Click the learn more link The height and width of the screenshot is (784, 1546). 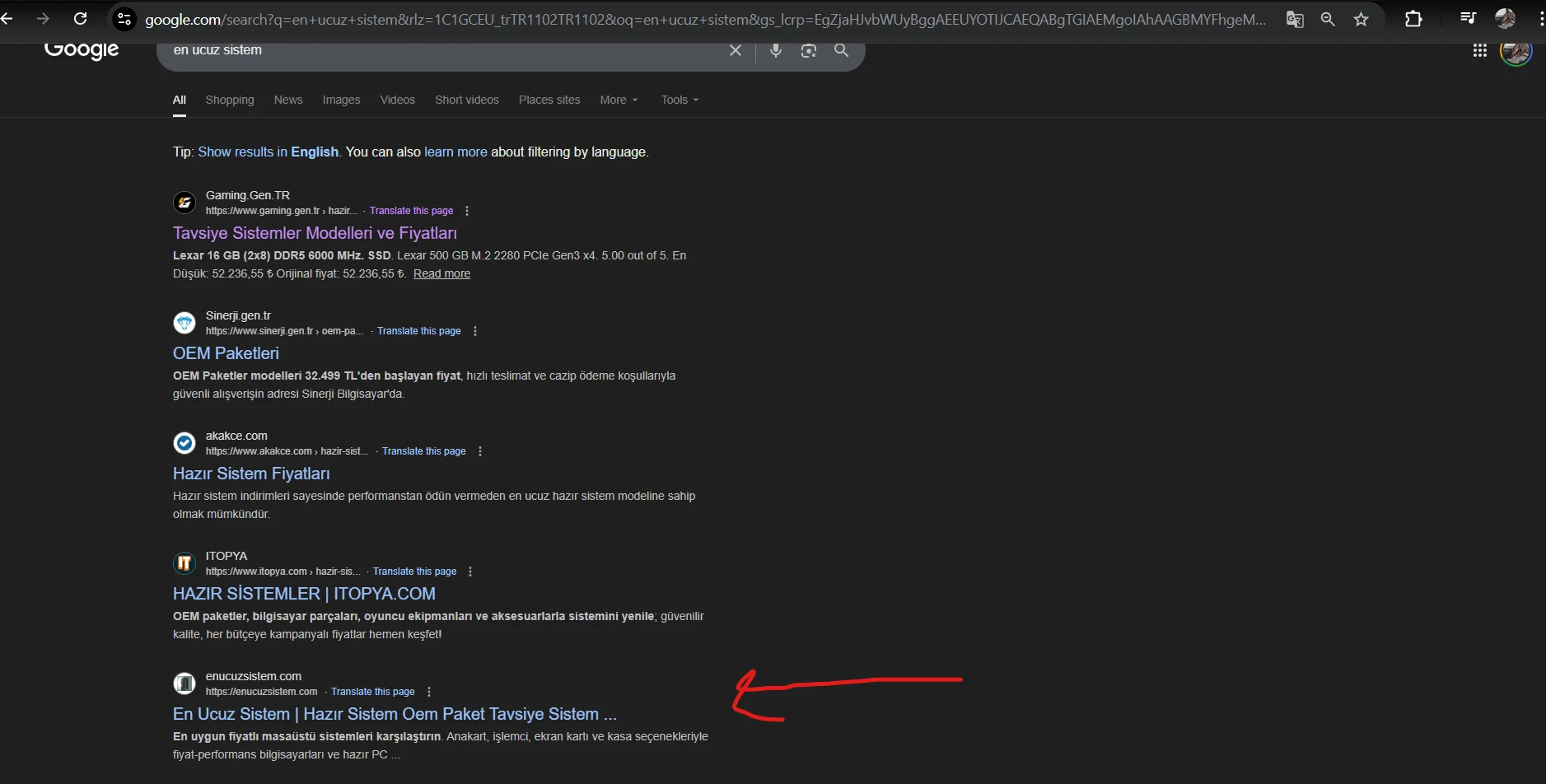455,152
